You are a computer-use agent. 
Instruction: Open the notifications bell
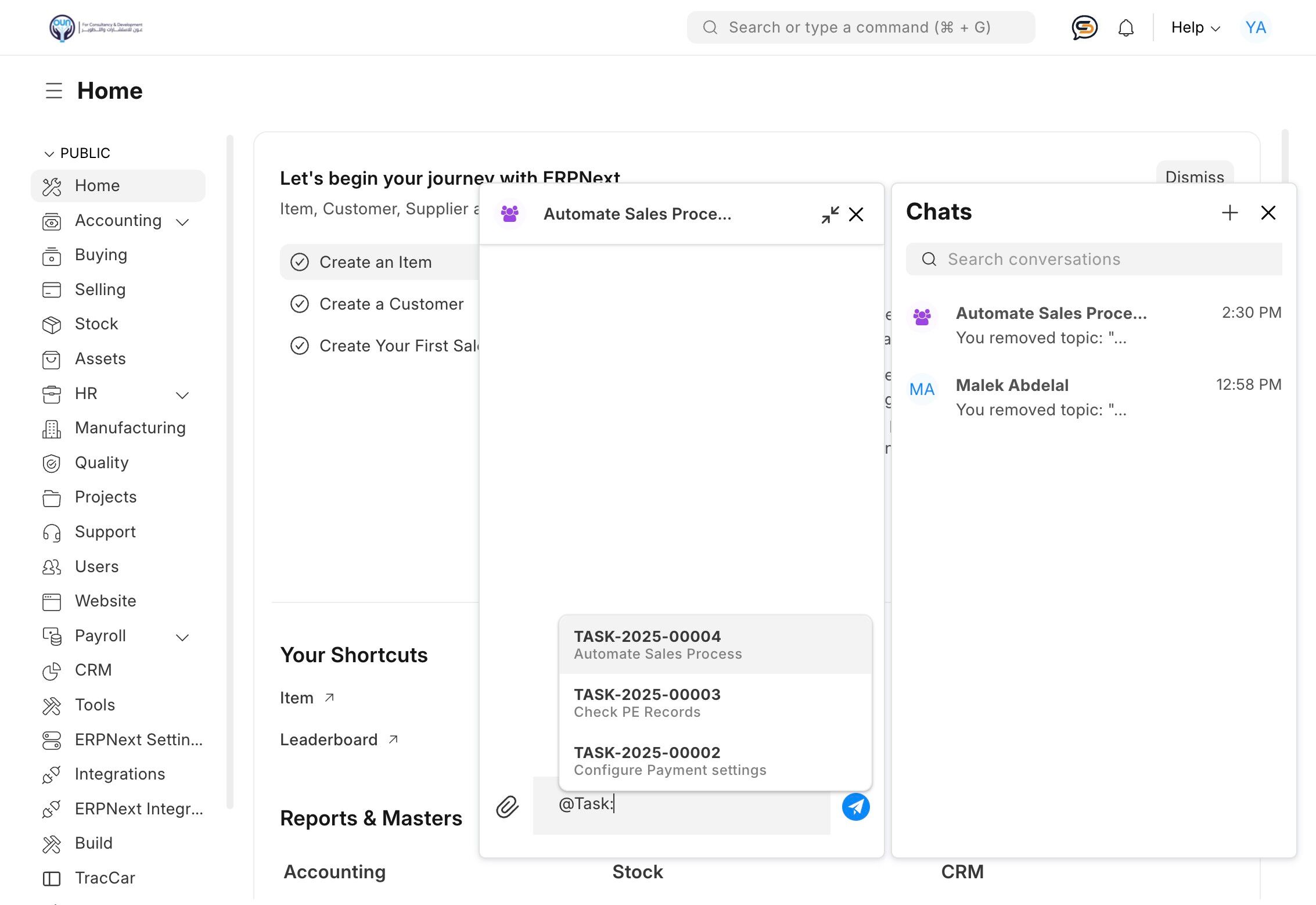pos(1126,27)
